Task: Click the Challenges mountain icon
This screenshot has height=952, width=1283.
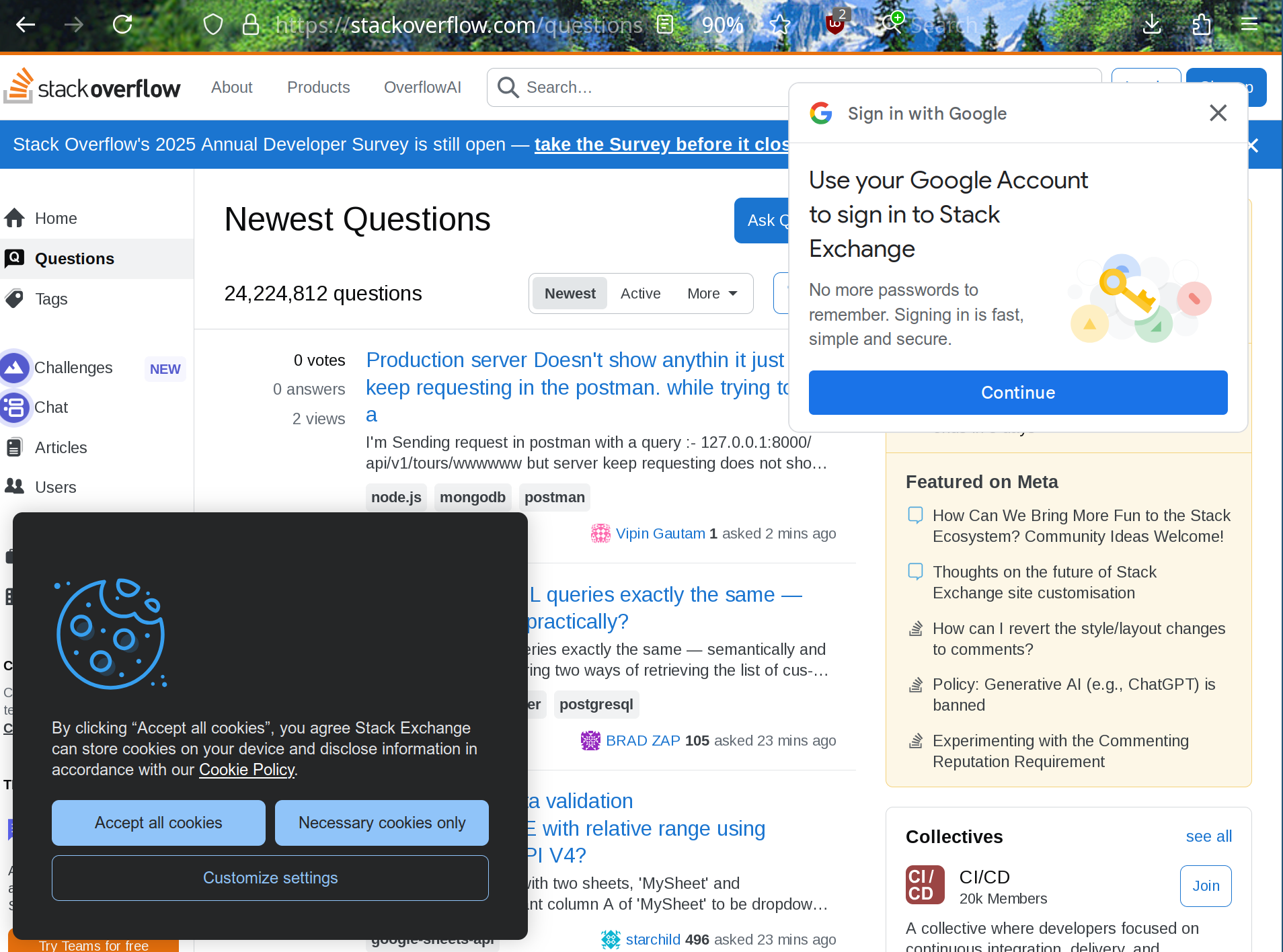Action: (x=15, y=368)
